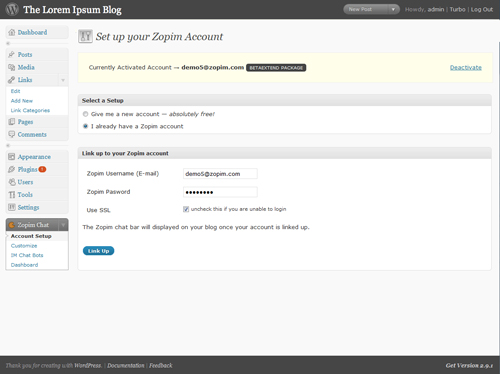Click 'Link up to your Zopim account' header

coord(284,153)
